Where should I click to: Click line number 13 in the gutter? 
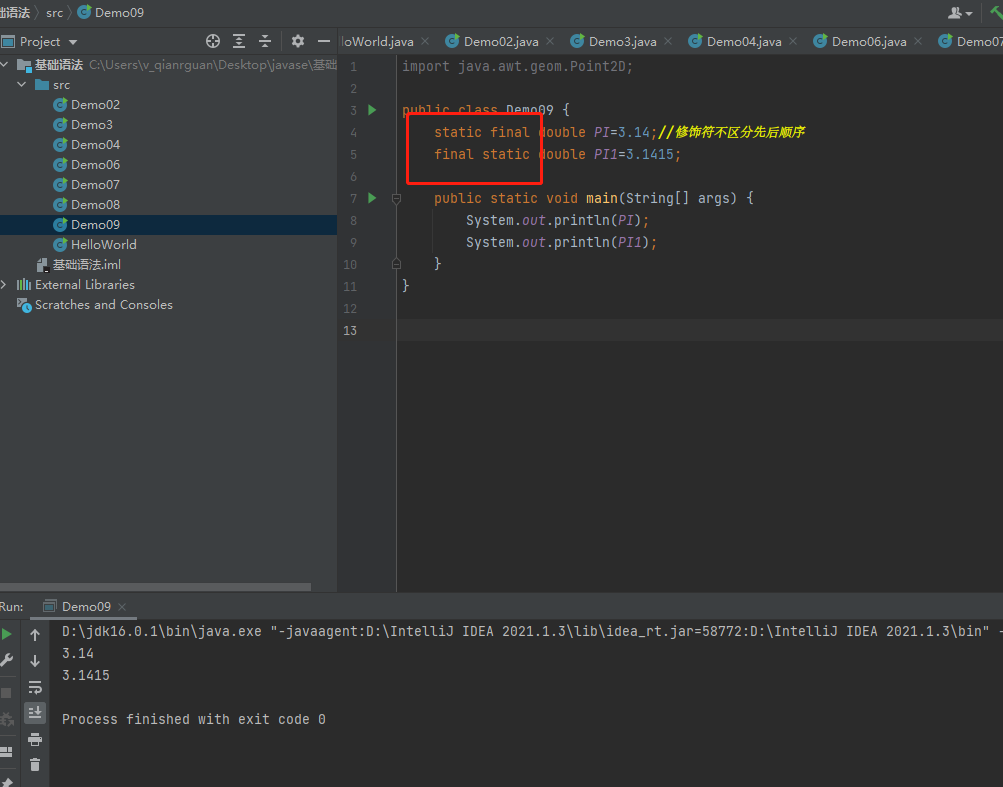(x=350, y=331)
